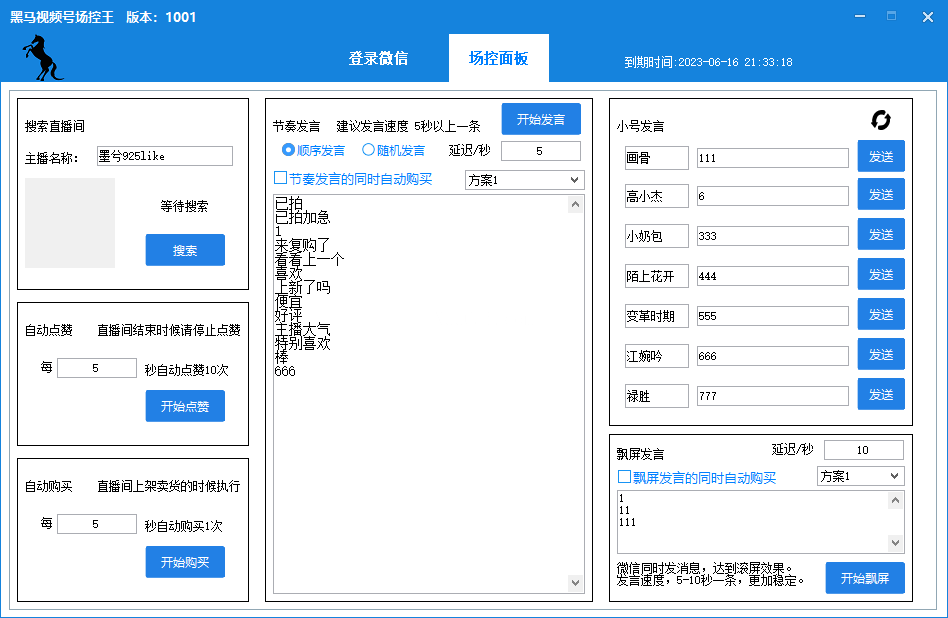Click the black horse logo icon
This screenshot has width=948, height=618.
[x=42, y=58]
